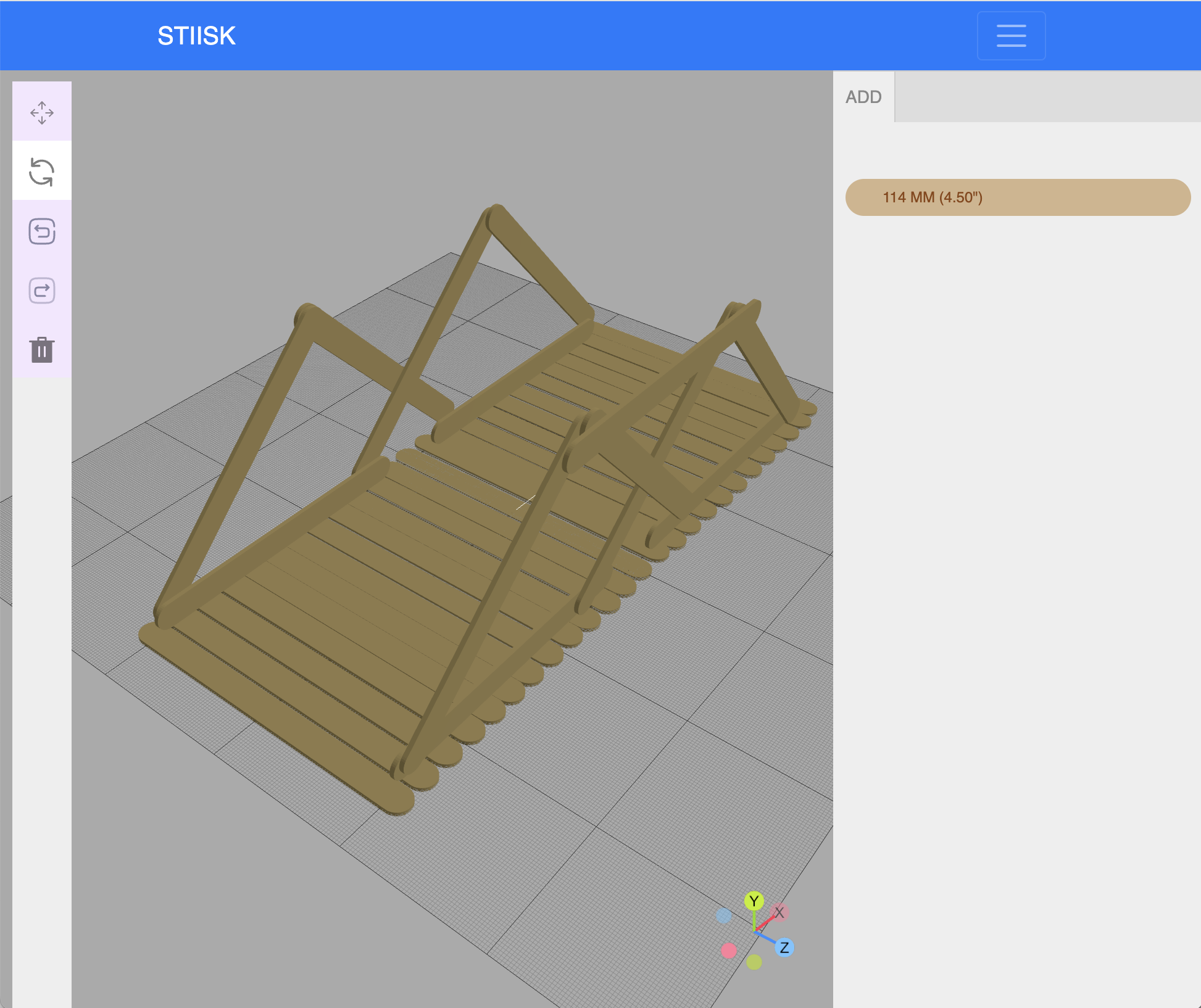Click the trash delete icon
The image size is (1201, 1008).
[x=42, y=350]
